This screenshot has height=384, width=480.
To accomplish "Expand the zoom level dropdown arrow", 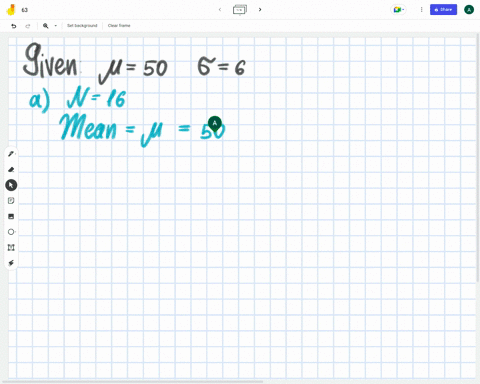I will tap(56, 26).
